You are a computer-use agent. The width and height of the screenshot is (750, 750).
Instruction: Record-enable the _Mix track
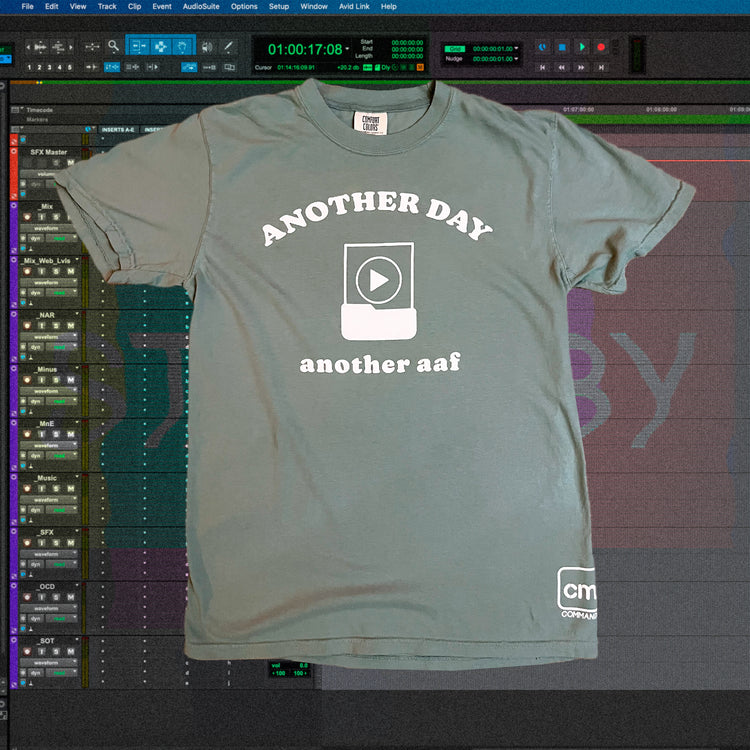point(27,217)
